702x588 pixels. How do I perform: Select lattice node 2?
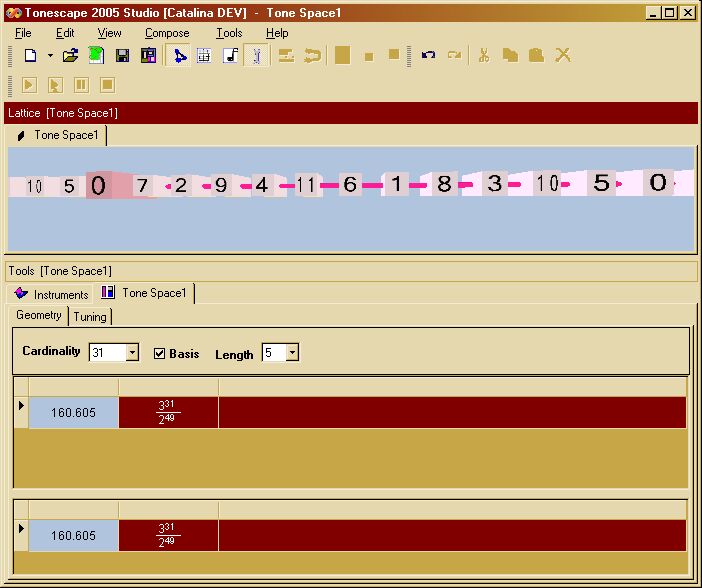[180, 185]
